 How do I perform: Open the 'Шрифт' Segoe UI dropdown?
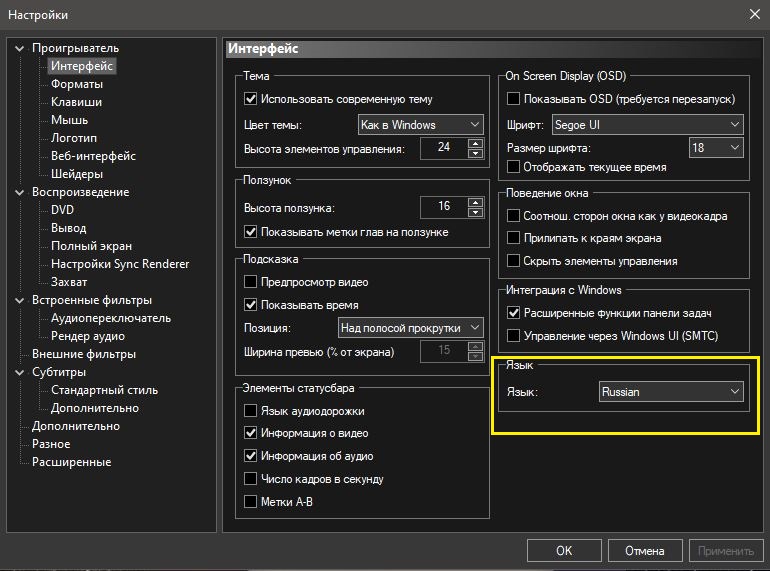tap(647, 125)
